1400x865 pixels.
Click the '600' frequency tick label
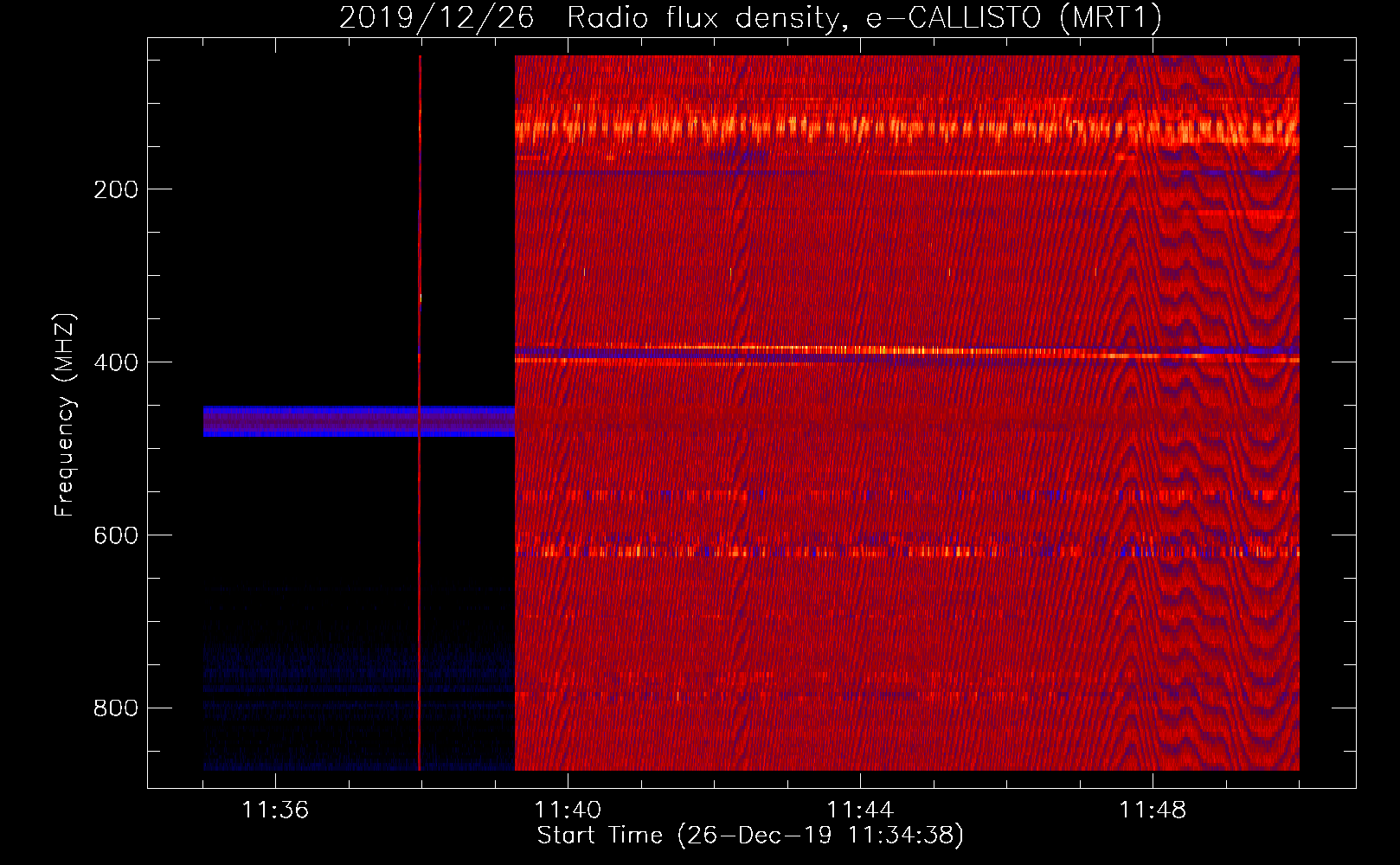pyautogui.click(x=116, y=535)
